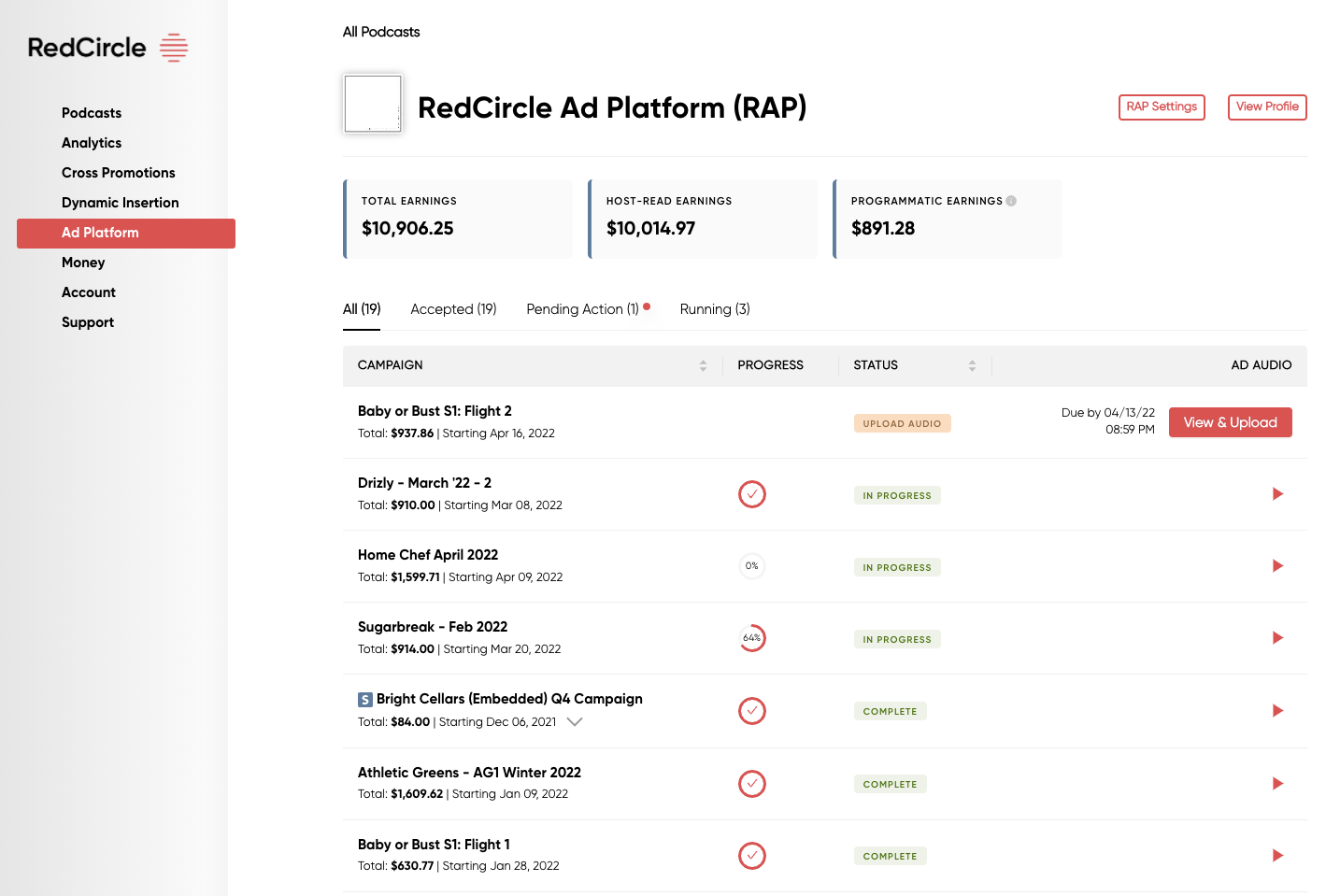Play the Home Chef April 2022 ad audio
The height and width of the screenshot is (896, 1326).
click(x=1277, y=566)
